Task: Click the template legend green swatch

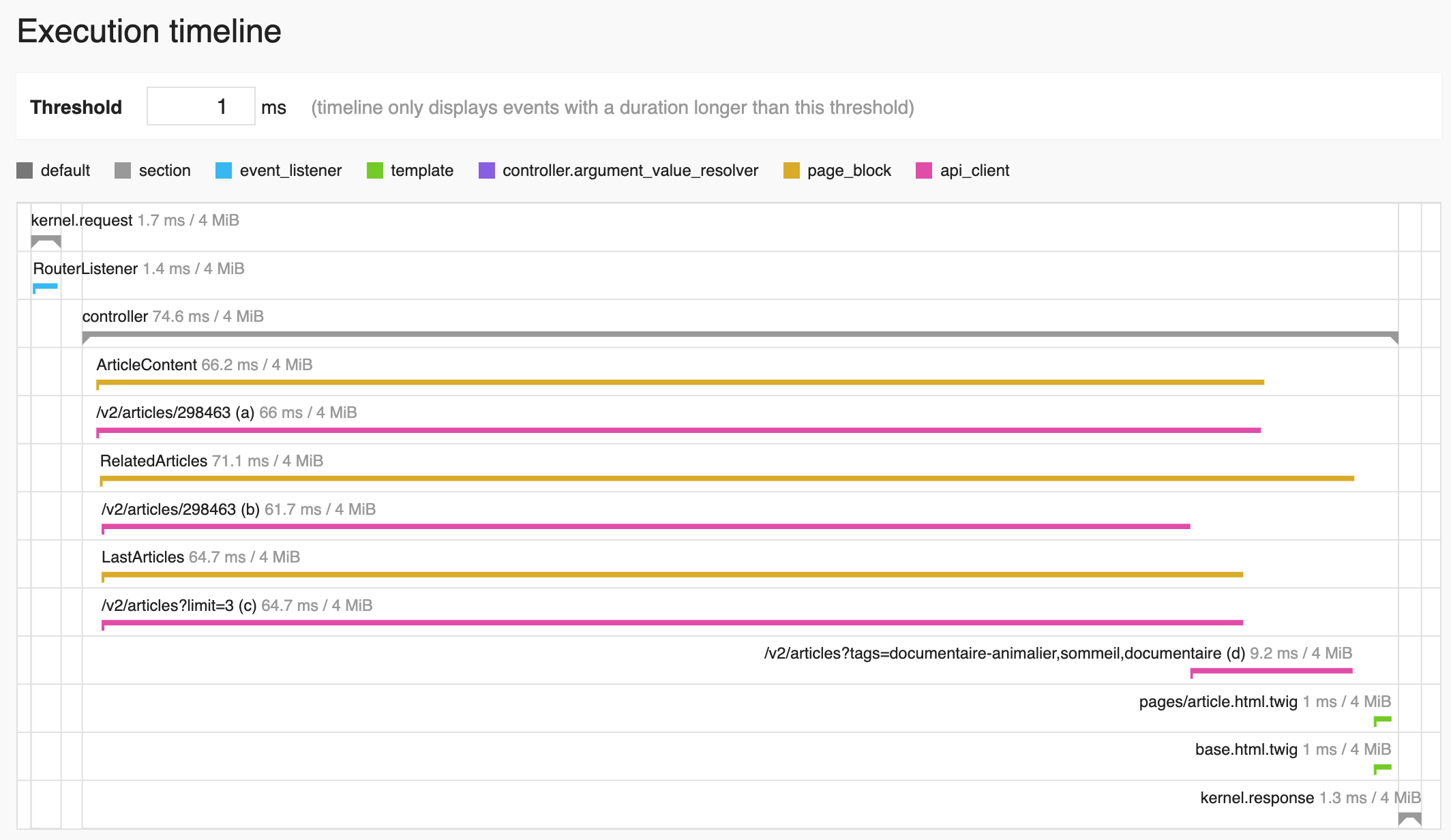Action: point(375,170)
